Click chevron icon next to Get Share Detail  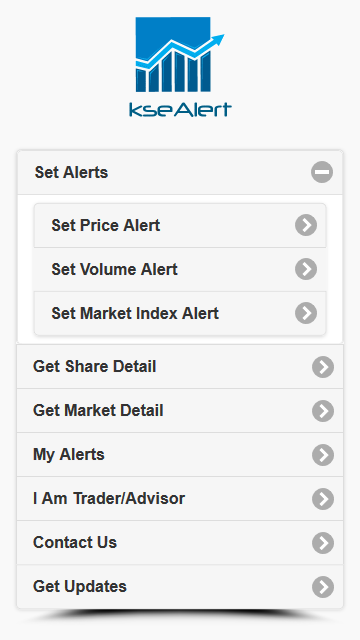[x=323, y=367]
